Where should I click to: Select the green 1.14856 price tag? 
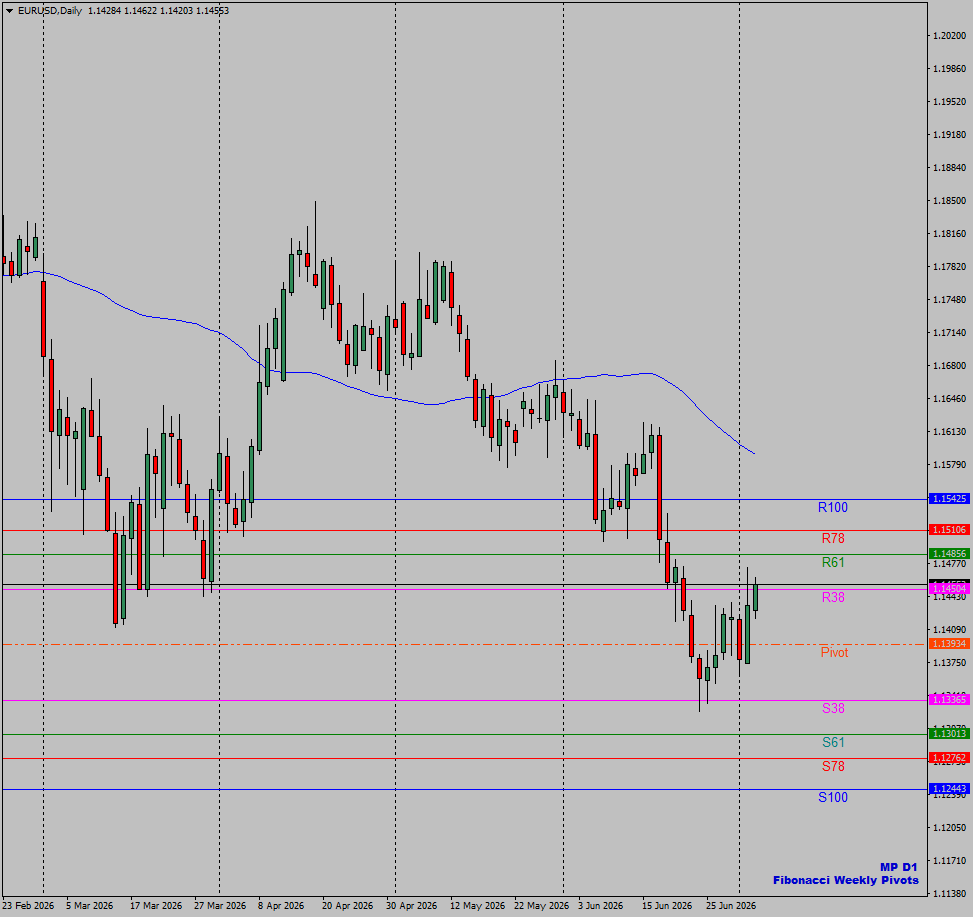click(x=949, y=554)
